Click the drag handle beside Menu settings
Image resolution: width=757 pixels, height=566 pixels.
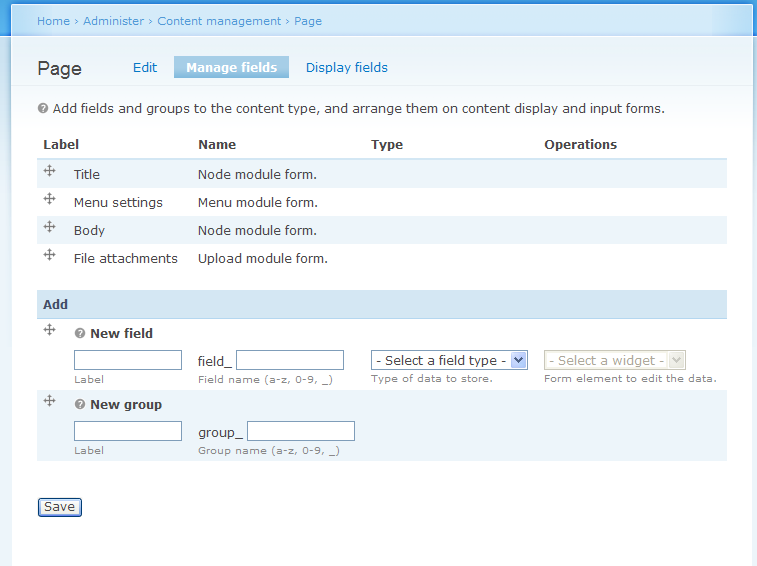49,198
